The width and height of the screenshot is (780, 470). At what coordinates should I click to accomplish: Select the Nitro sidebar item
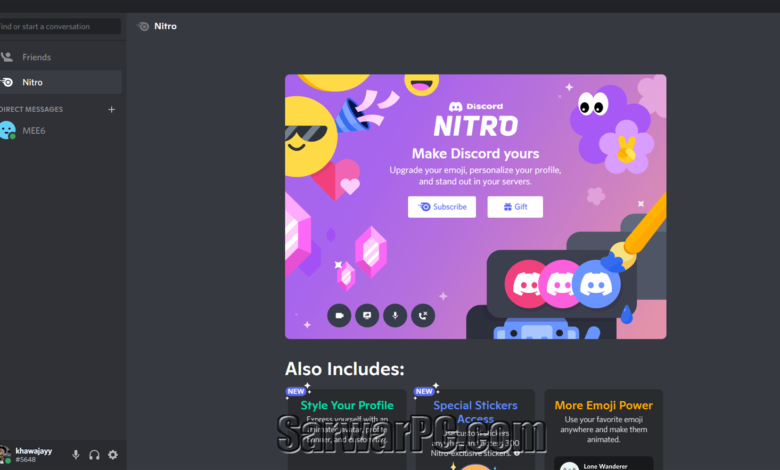[60, 82]
